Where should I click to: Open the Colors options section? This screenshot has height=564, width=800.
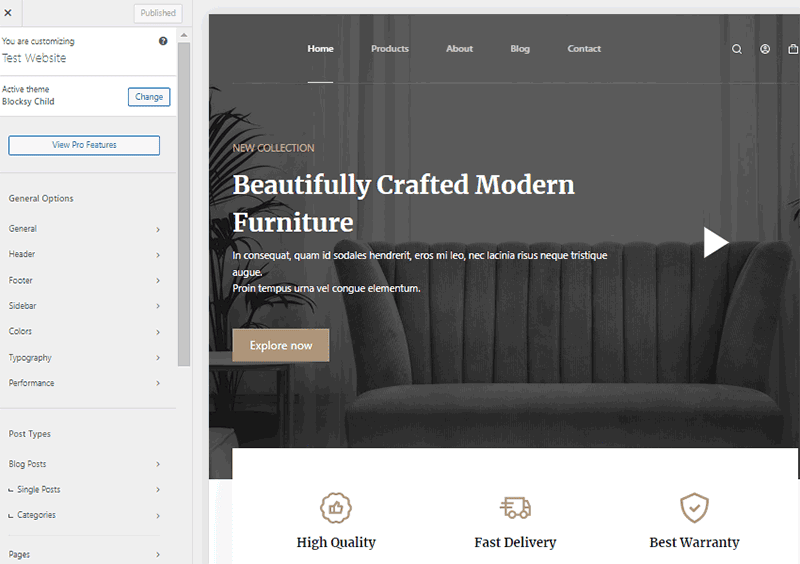[84, 331]
